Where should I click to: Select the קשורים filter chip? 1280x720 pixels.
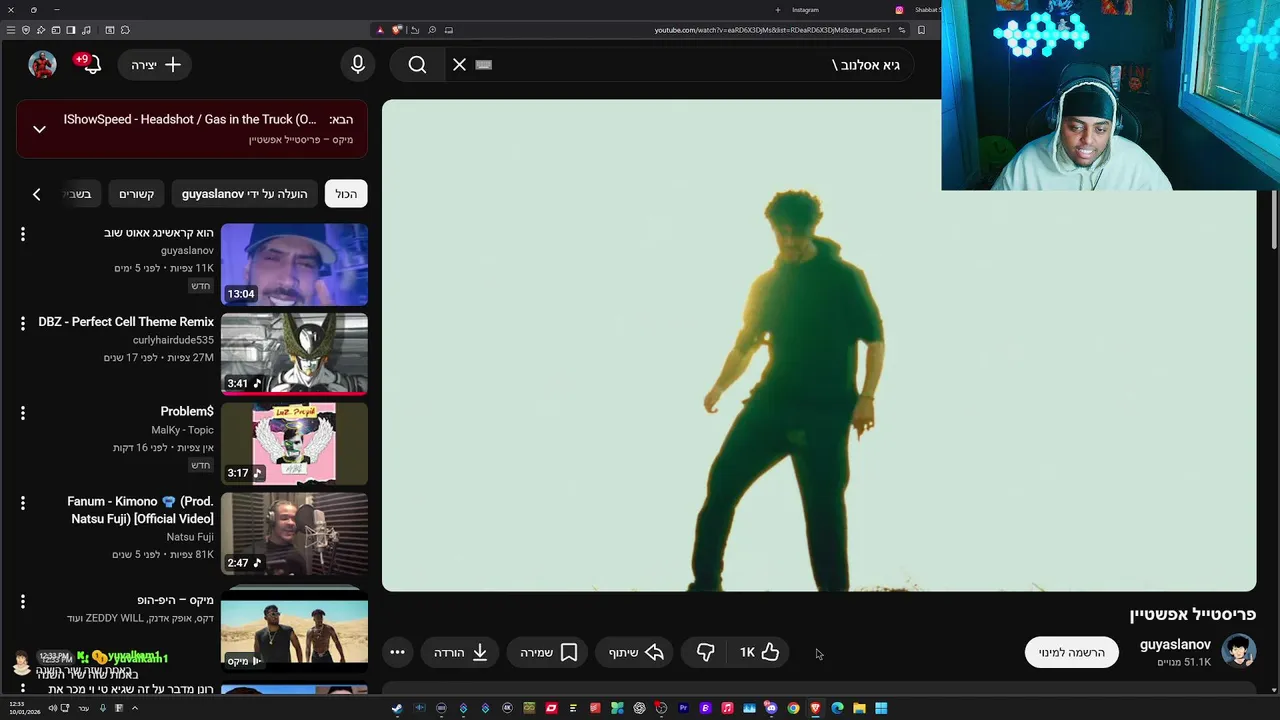(x=137, y=194)
